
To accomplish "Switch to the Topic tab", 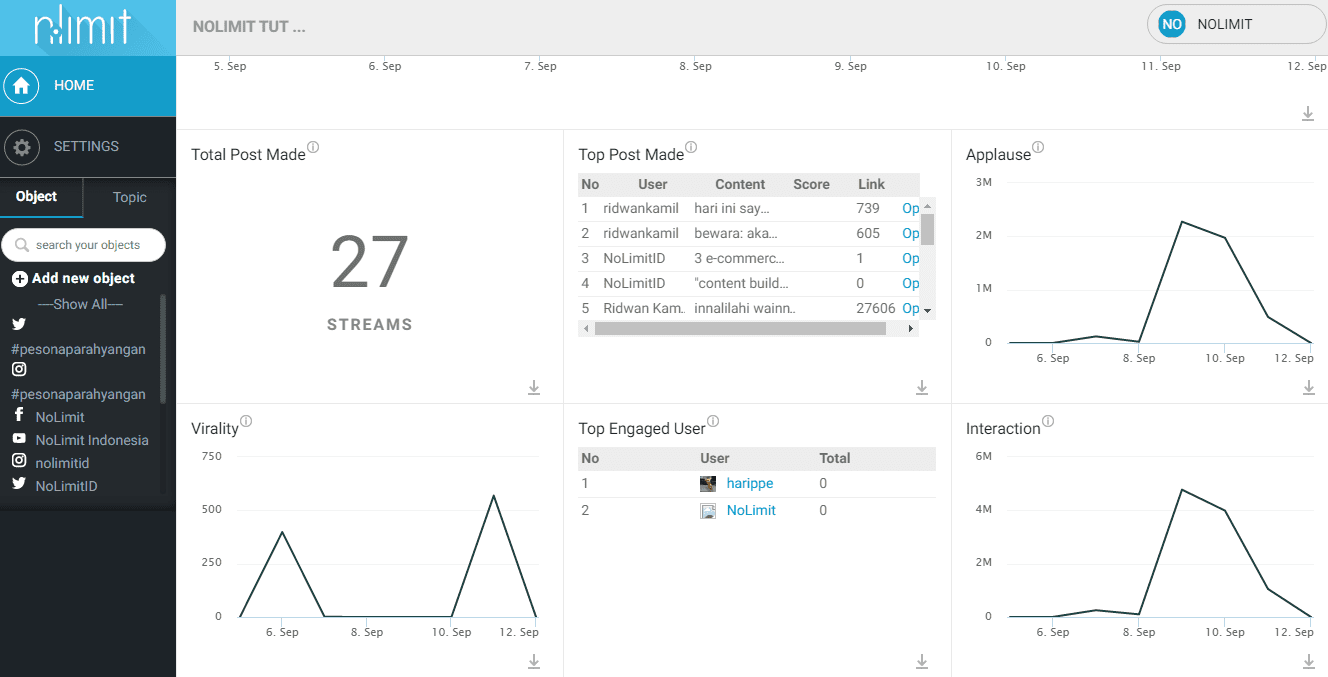I will click(130, 197).
